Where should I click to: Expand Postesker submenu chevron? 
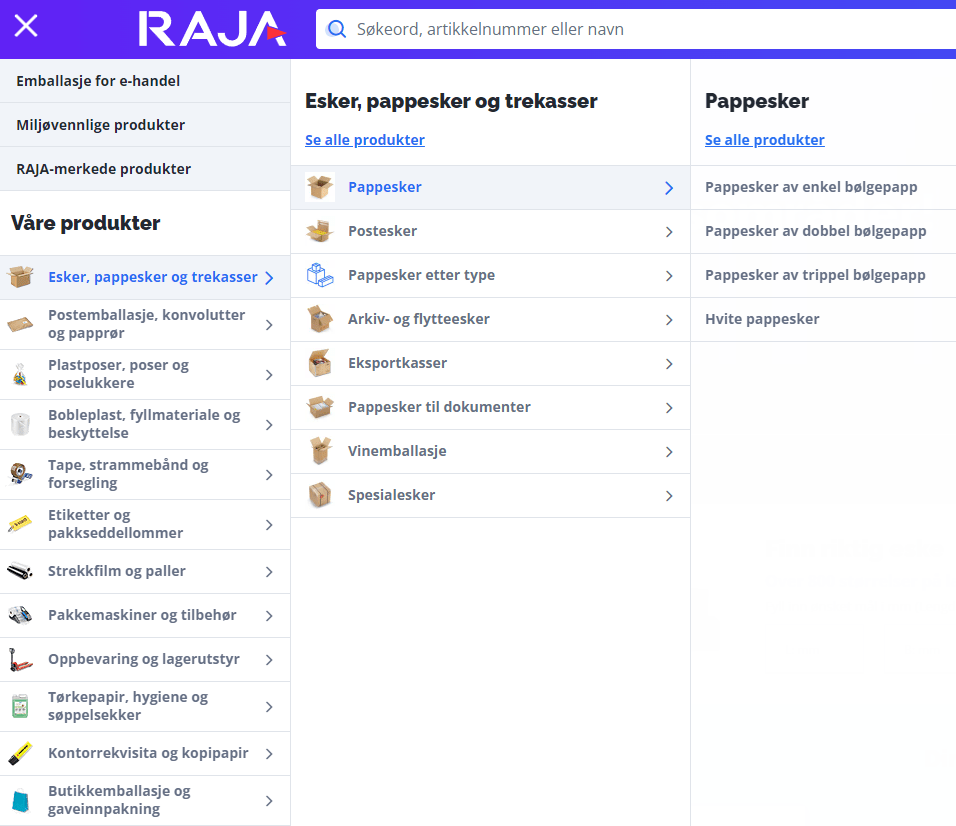[669, 232]
